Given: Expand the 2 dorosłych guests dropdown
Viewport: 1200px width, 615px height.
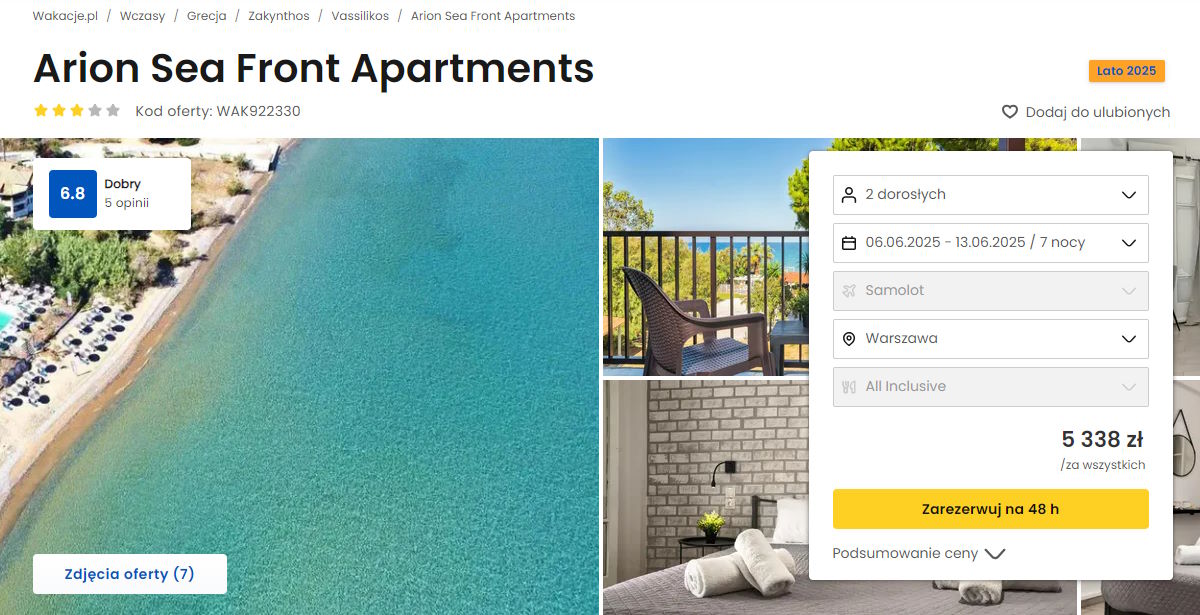Looking at the screenshot, I should (990, 195).
